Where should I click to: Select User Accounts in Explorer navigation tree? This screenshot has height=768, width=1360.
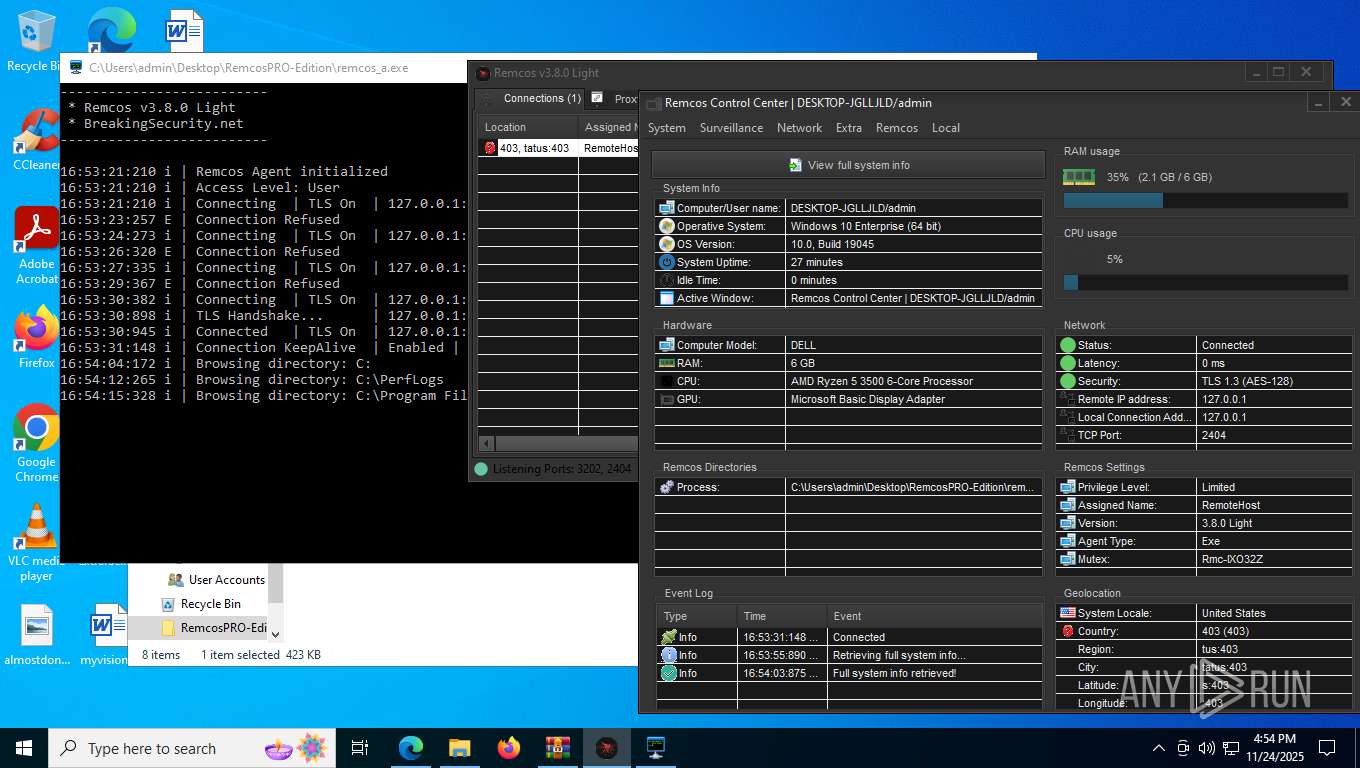click(x=216, y=580)
